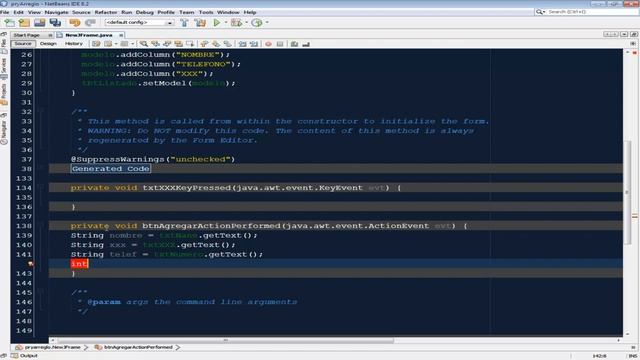Open the Output window button

24,356
